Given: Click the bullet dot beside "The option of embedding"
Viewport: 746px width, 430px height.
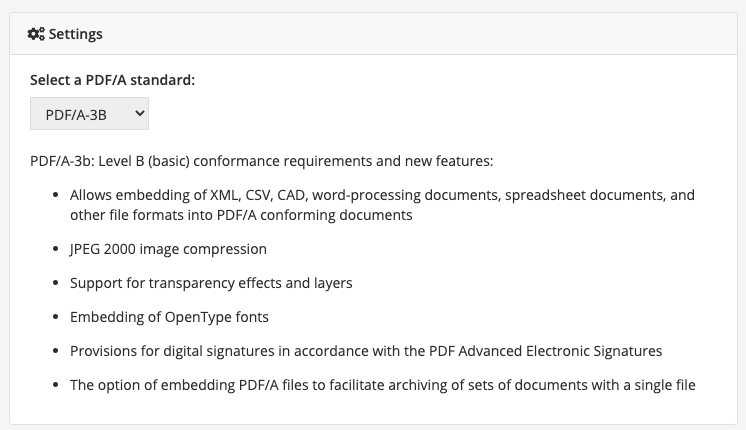Looking at the screenshot, I should [x=54, y=386].
